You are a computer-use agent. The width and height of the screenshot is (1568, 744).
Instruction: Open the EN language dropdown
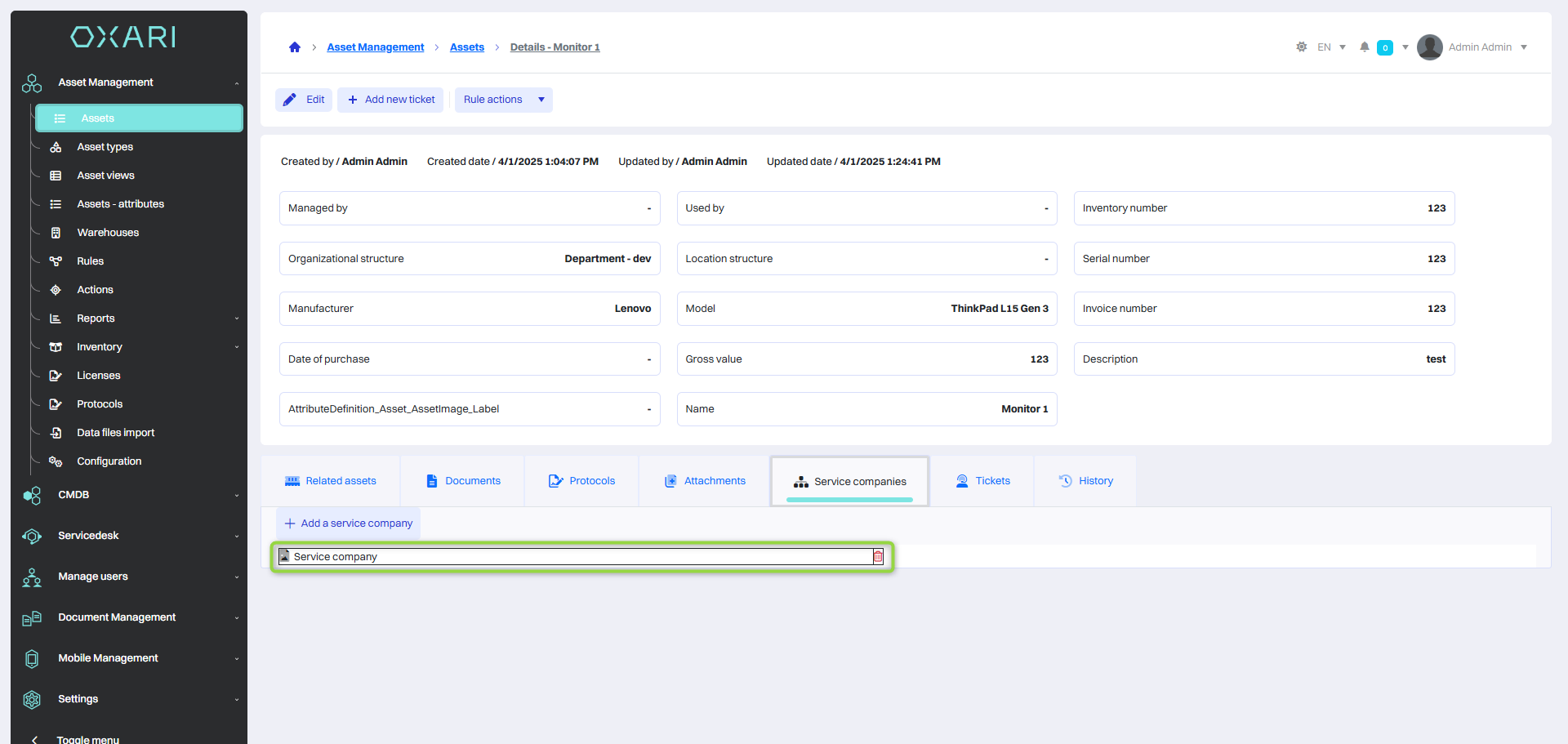coord(1331,47)
